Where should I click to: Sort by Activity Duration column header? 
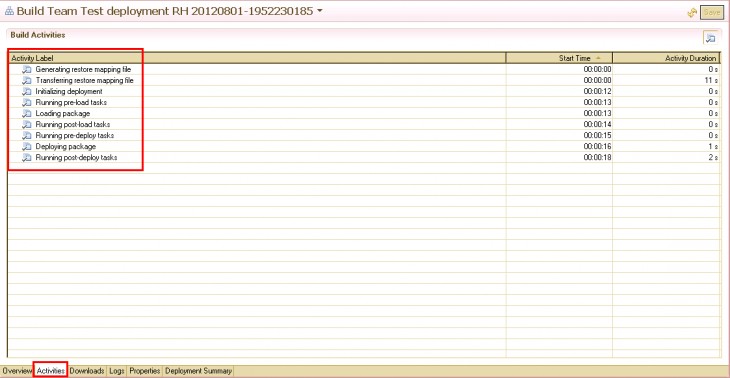667,58
